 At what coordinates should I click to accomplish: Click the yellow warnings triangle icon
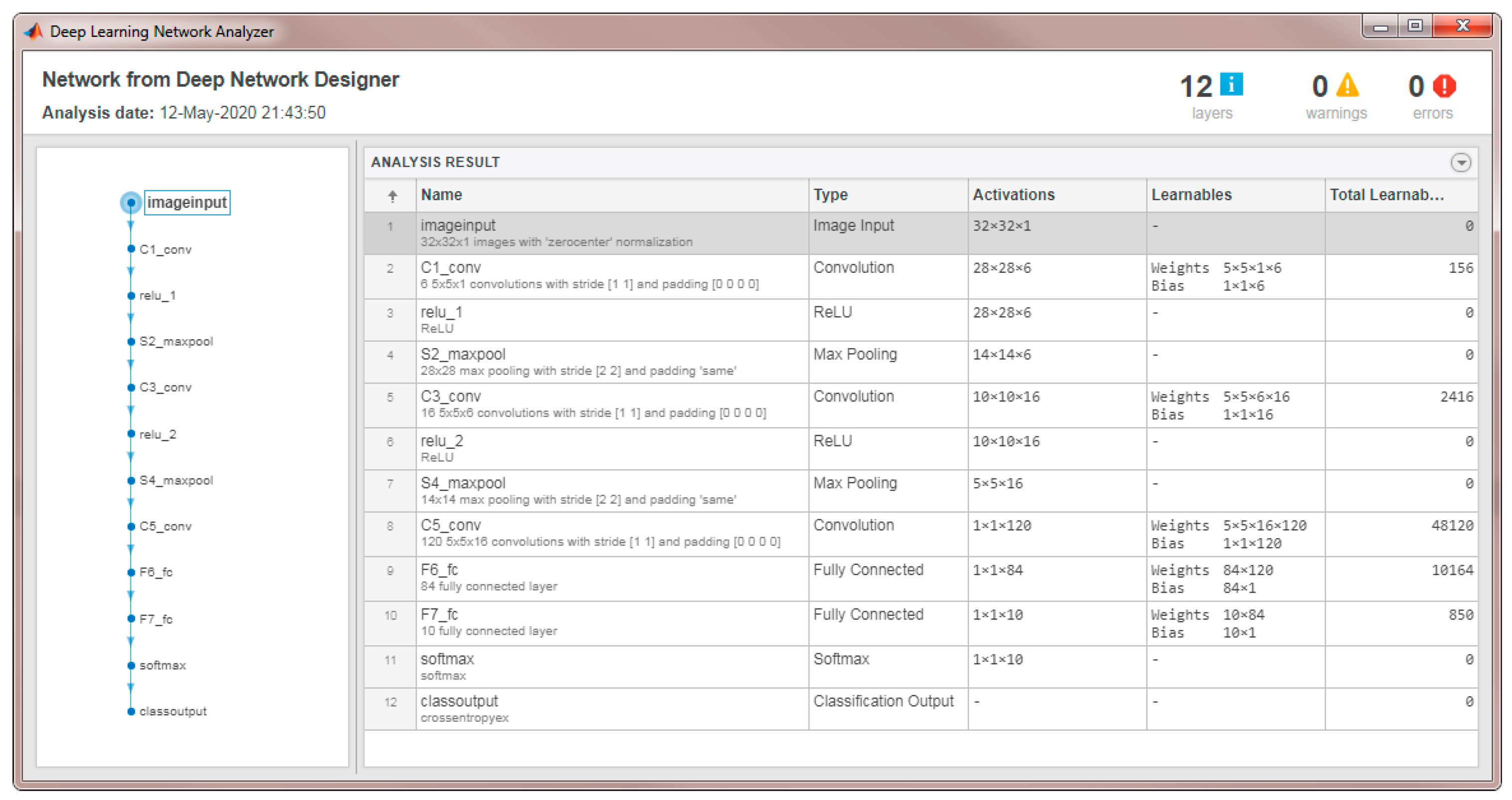[x=1347, y=86]
